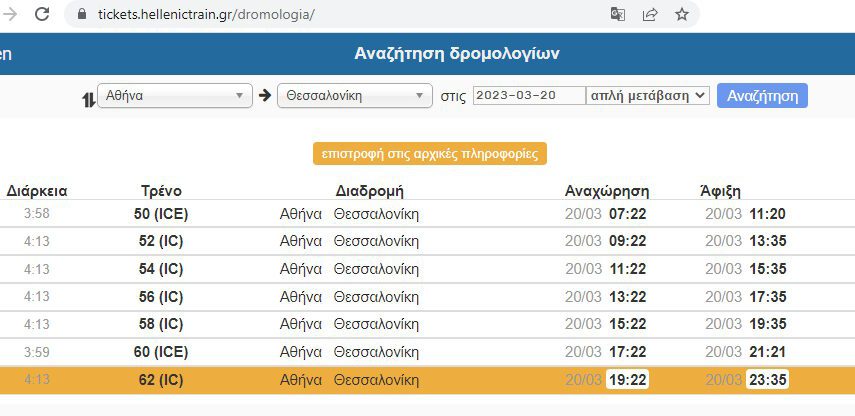Select train 60 (ICE) departing 17:22
This screenshot has height=416, width=855.
pos(160,352)
